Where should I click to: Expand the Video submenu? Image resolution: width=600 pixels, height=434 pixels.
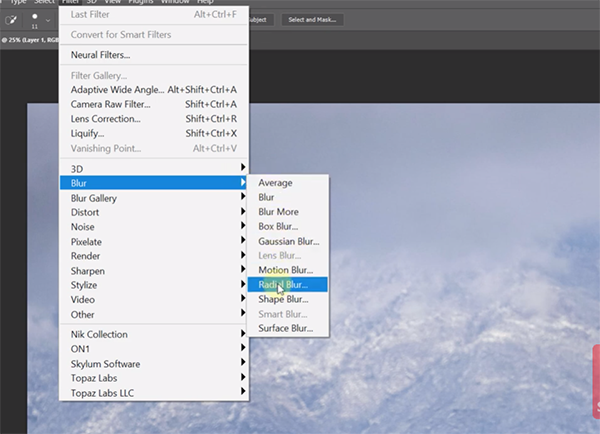(154, 300)
